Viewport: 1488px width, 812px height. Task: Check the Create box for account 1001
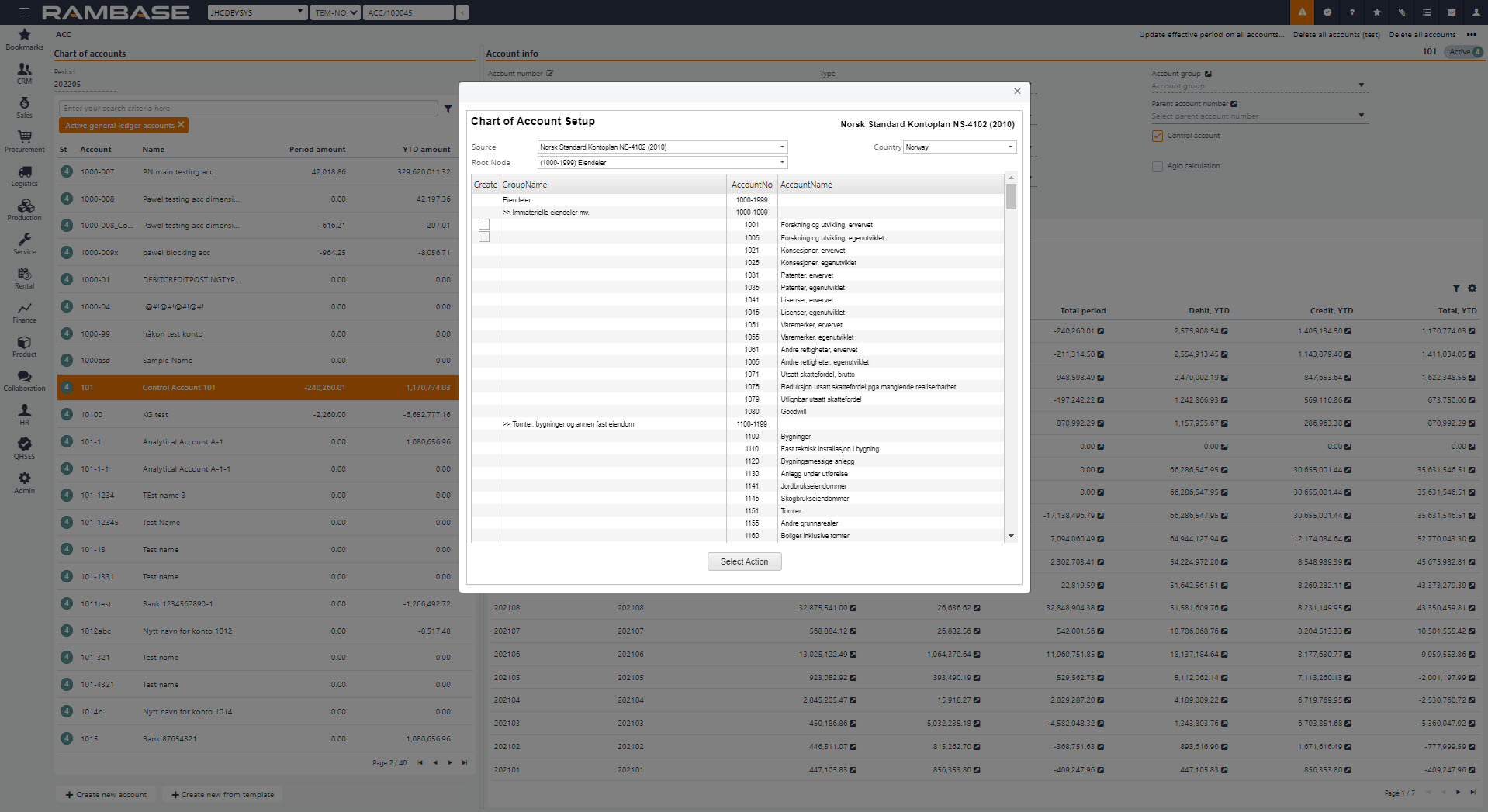(x=484, y=225)
